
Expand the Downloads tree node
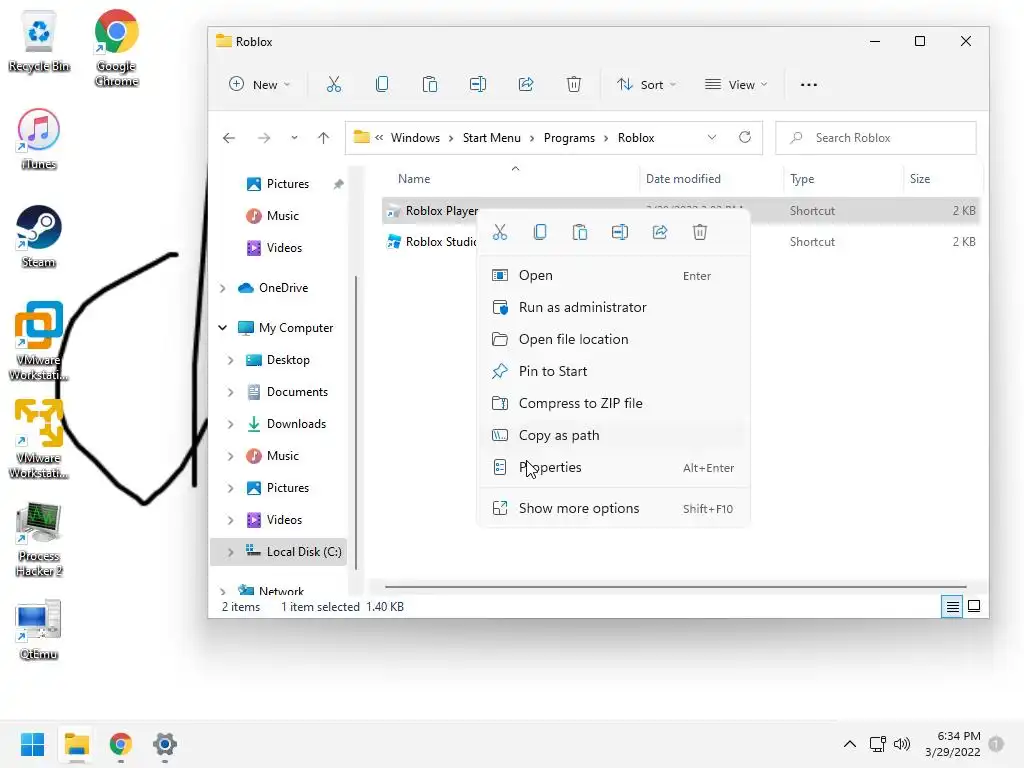point(231,424)
